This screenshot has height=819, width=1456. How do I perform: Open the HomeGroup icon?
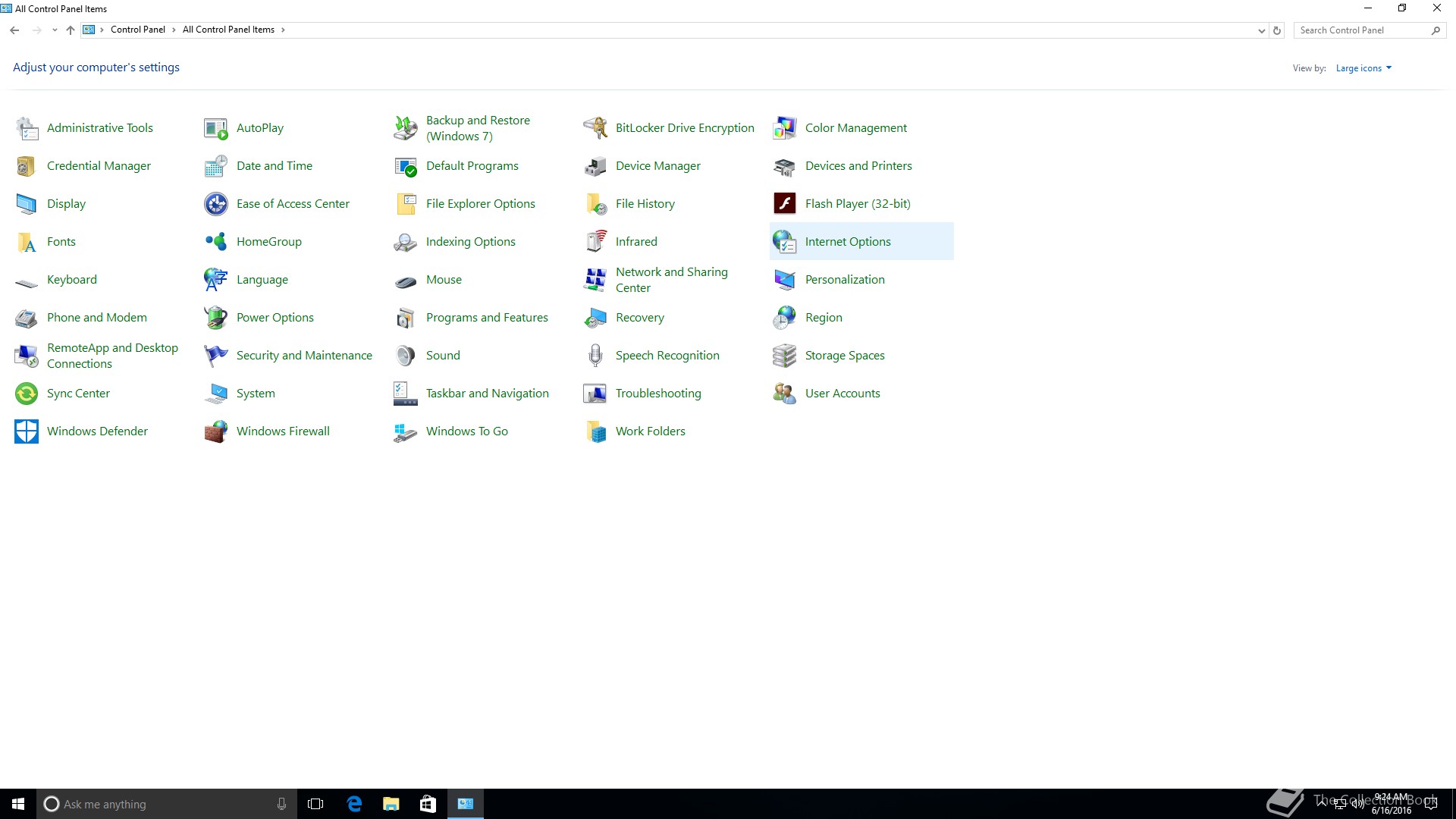[x=216, y=242]
